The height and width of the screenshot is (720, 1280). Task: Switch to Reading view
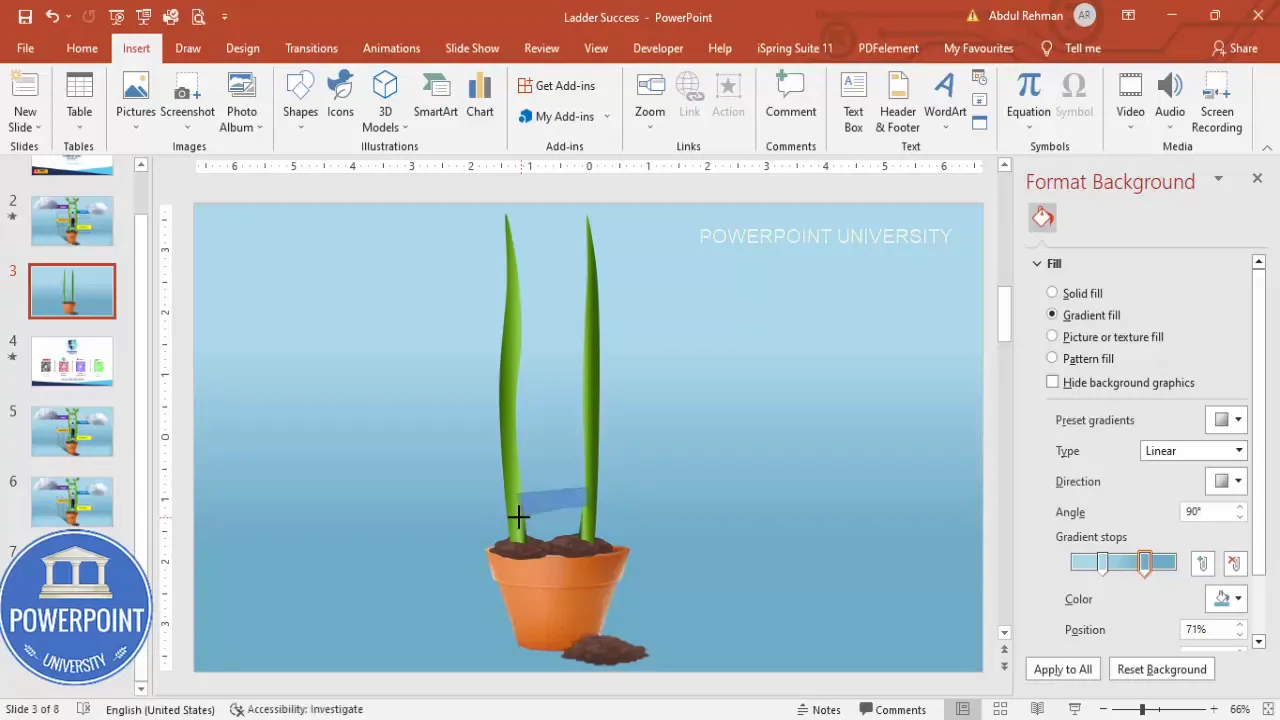(x=1037, y=709)
